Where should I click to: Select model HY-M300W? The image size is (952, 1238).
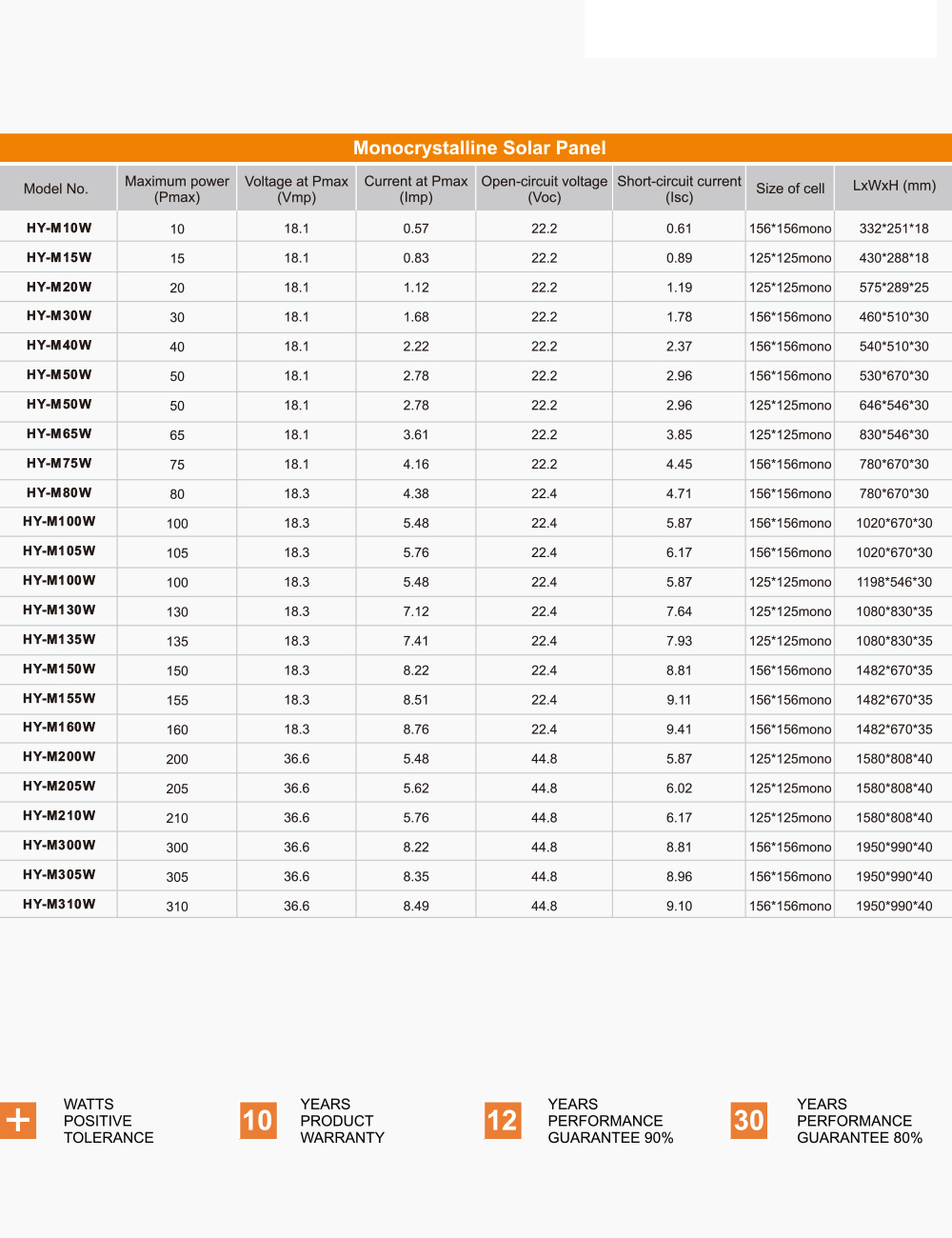pyautogui.click(x=59, y=845)
